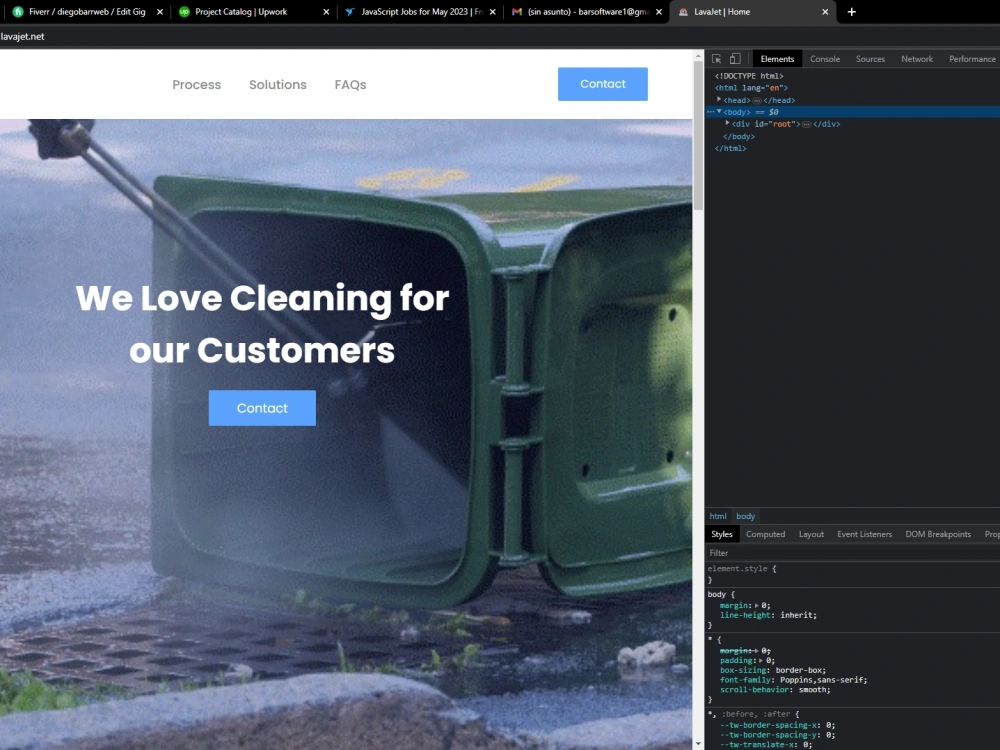
Task: Open the Network panel tab
Action: [x=916, y=59]
